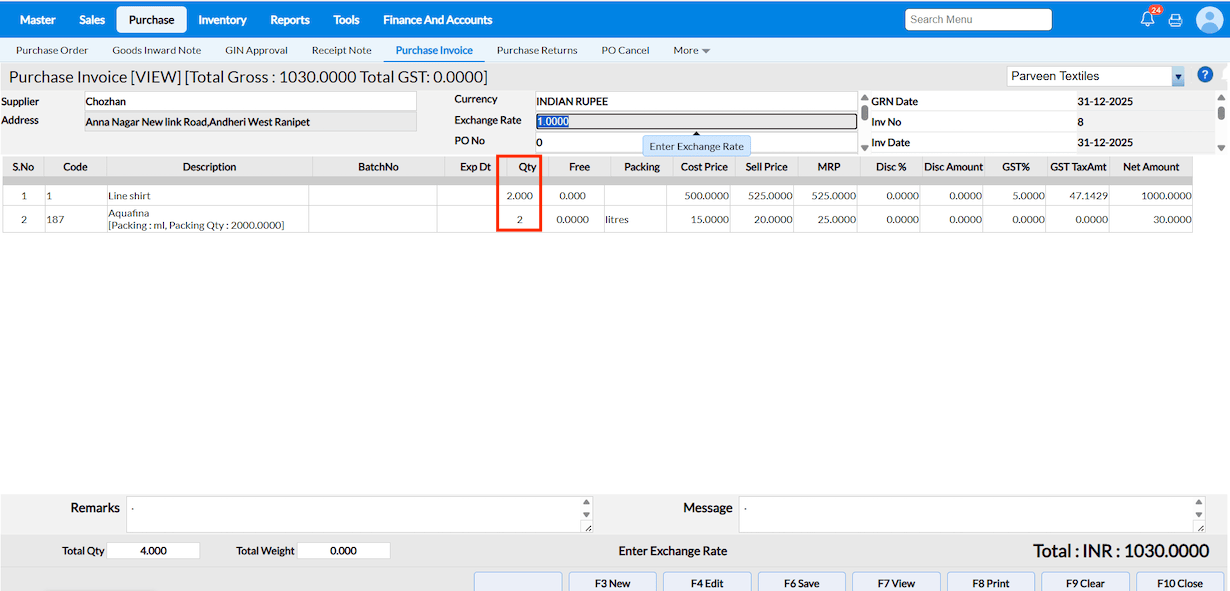Expand the Parveen Textiles company dropdown
This screenshot has width=1230, height=591.
click(x=1178, y=77)
